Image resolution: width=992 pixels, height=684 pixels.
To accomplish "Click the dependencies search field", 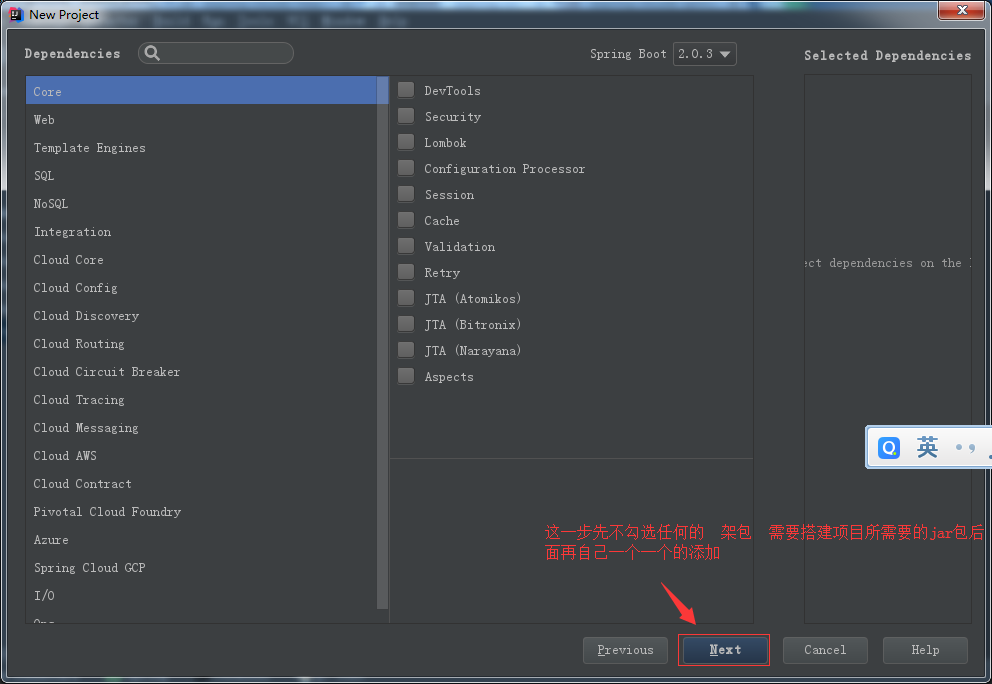I will 216,53.
